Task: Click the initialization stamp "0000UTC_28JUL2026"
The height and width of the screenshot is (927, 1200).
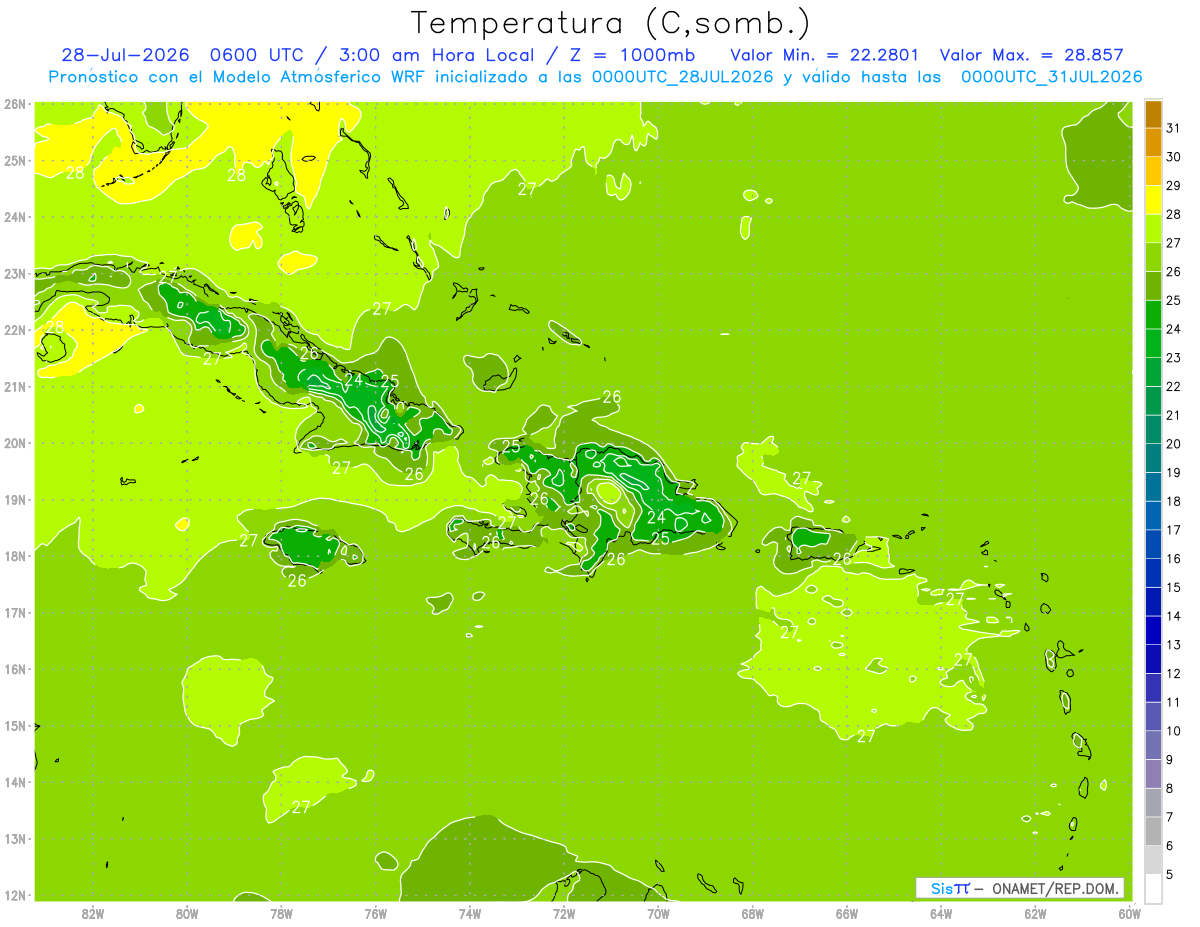Action: click(683, 76)
